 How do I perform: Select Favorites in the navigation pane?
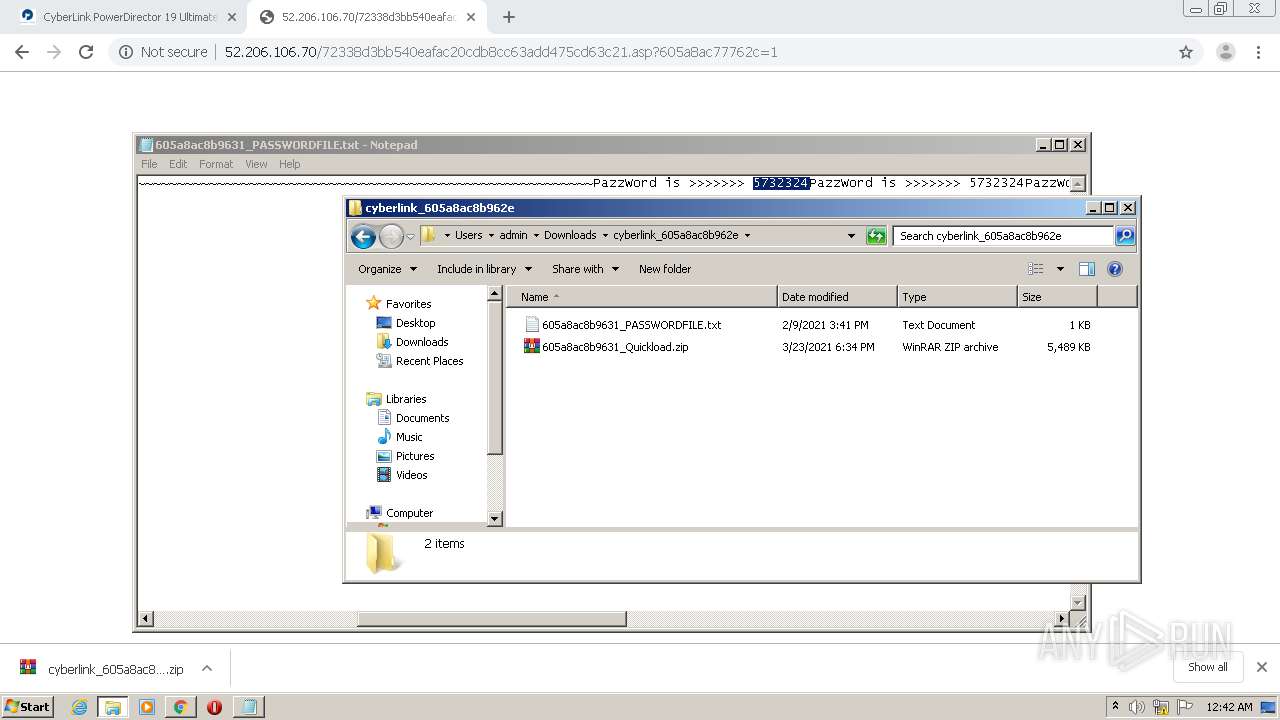[x=399, y=304]
